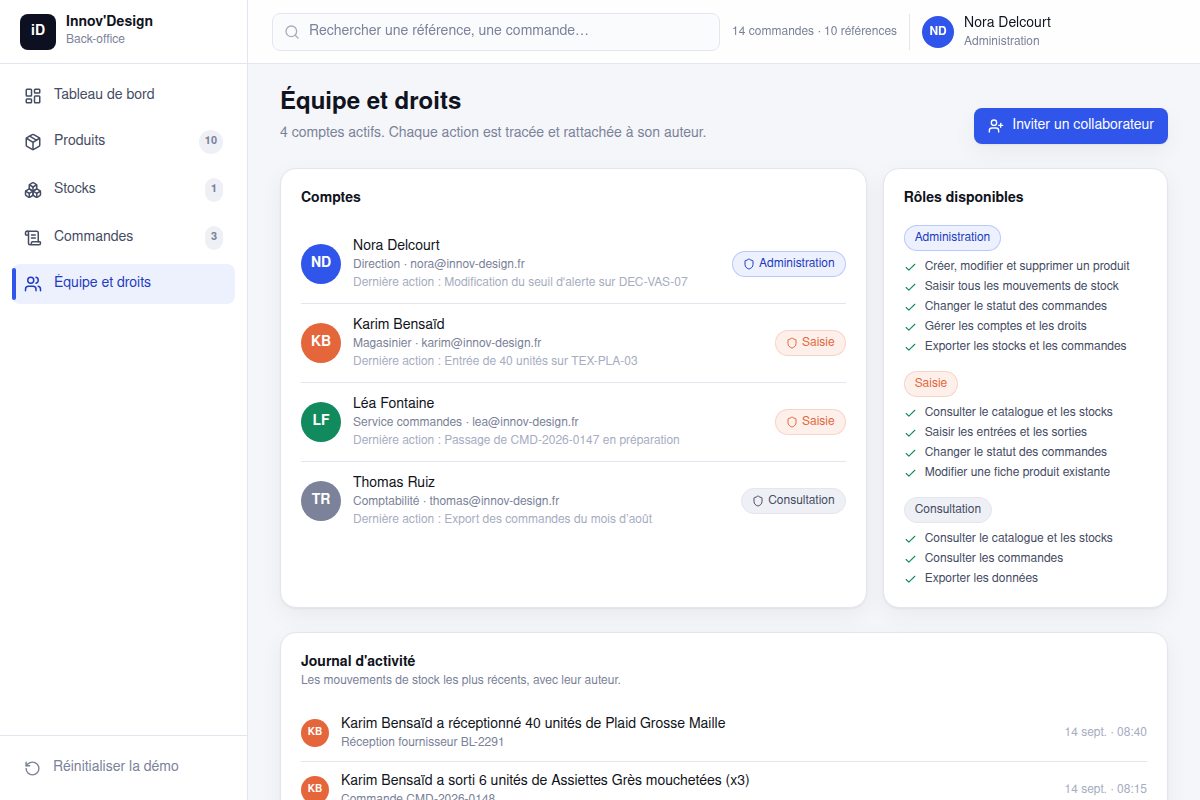The height and width of the screenshot is (800, 1200).
Task: Click Karim Bensaïd's KB avatar in Comptes
Action: [321, 343]
